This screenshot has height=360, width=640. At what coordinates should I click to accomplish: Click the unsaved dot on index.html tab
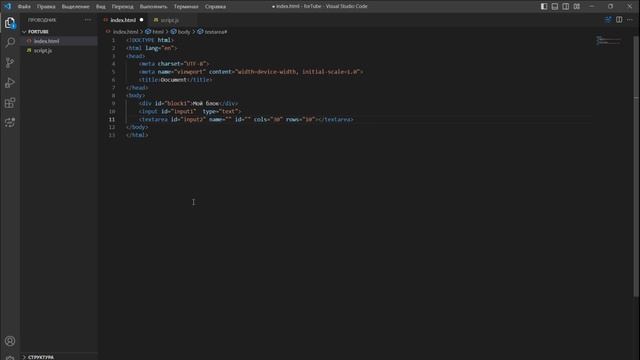[142, 20]
